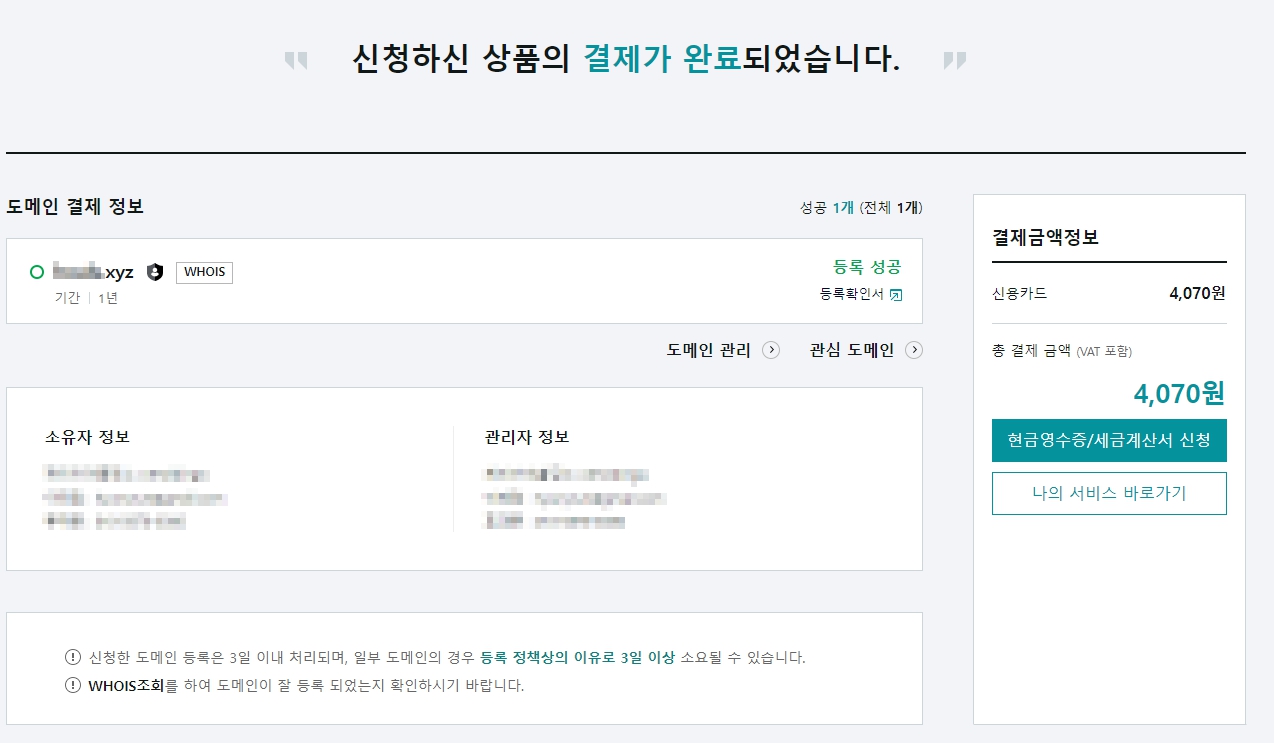Image resolution: width=1274 pixels, height=743 pixels.
Task: Expand 관심 도메인 using its chevron
Action: click(x=913, y=351)
